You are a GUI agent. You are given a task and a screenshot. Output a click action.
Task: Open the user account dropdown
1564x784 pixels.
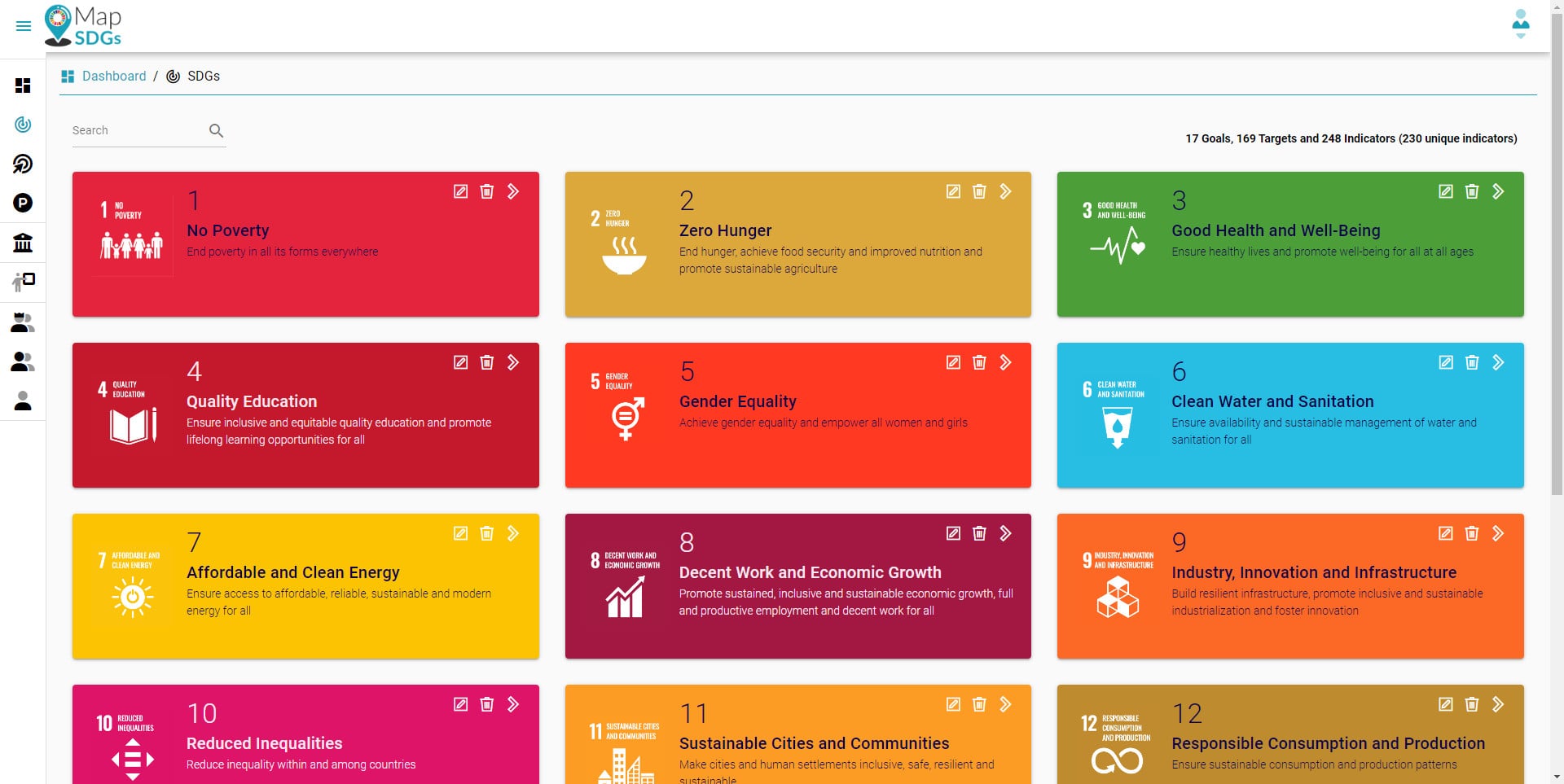click(x=1520, y=24)
